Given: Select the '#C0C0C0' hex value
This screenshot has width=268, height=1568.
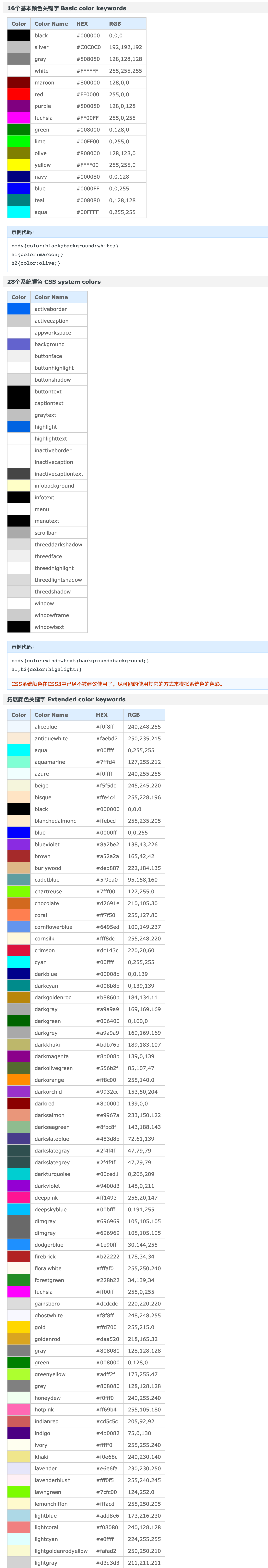Looking at the screenshot, I should click(x=89, y=47).
